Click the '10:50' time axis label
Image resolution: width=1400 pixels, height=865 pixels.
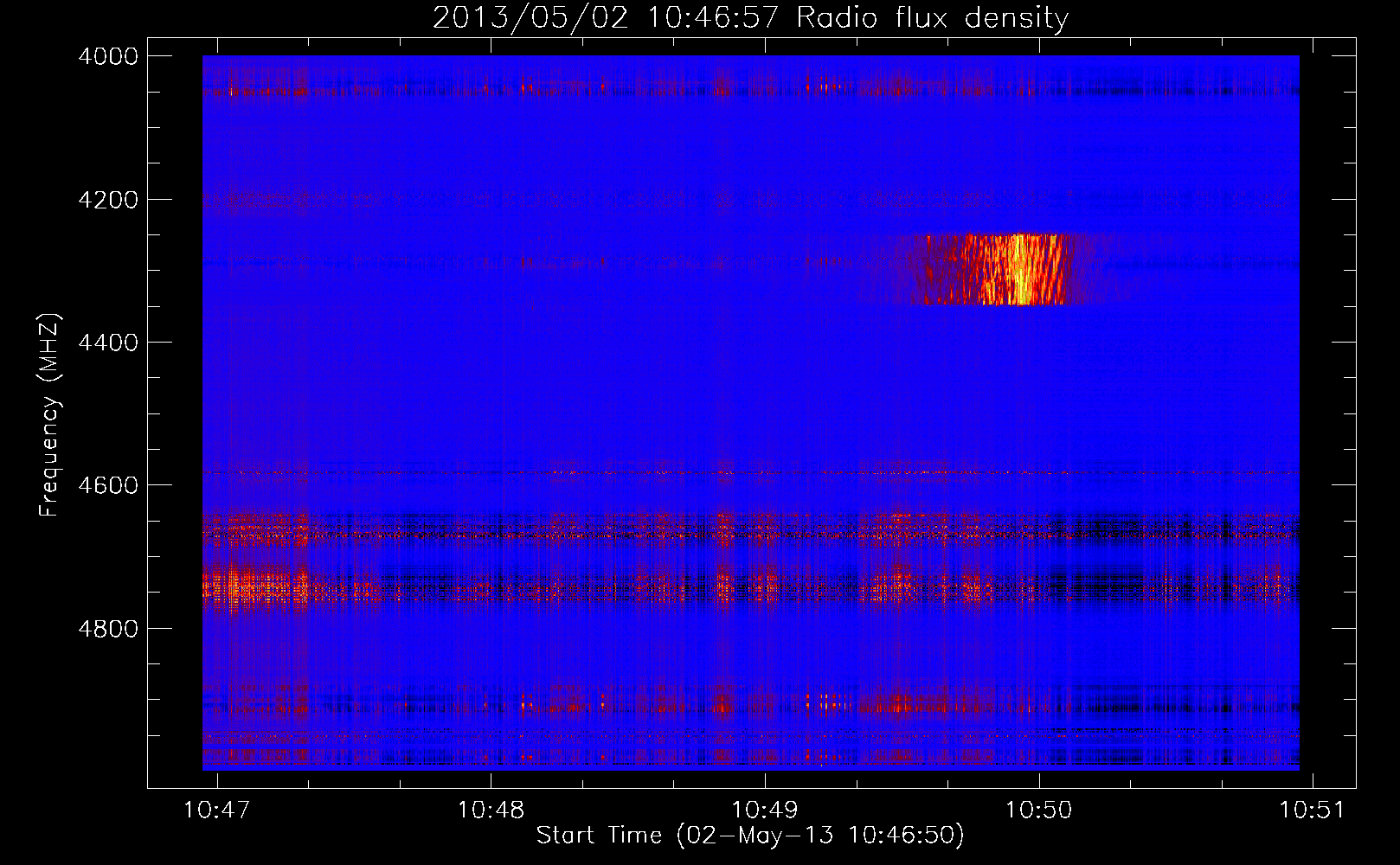(1039, 810)
